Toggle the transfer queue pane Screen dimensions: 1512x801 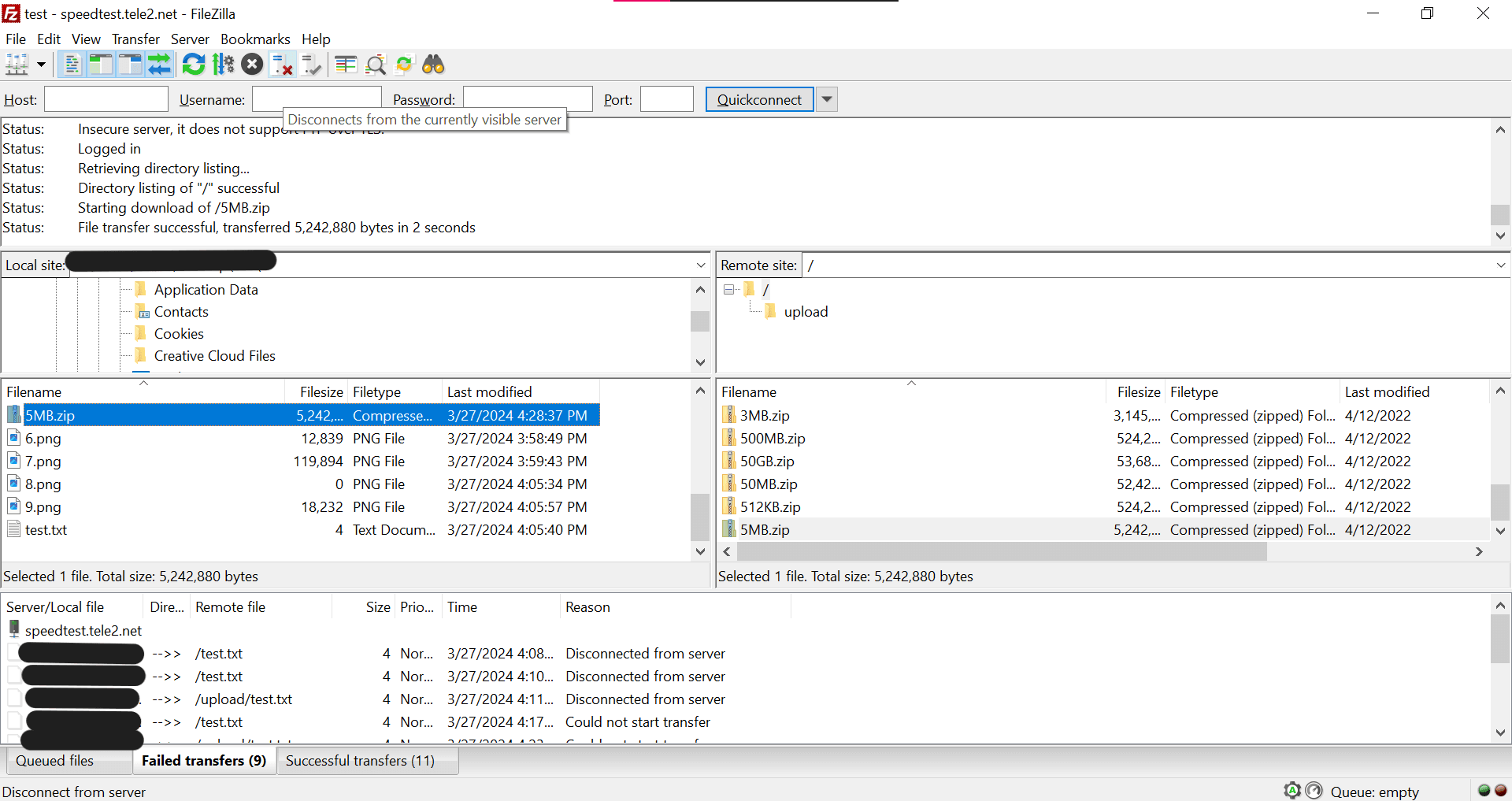coord(160,65)
